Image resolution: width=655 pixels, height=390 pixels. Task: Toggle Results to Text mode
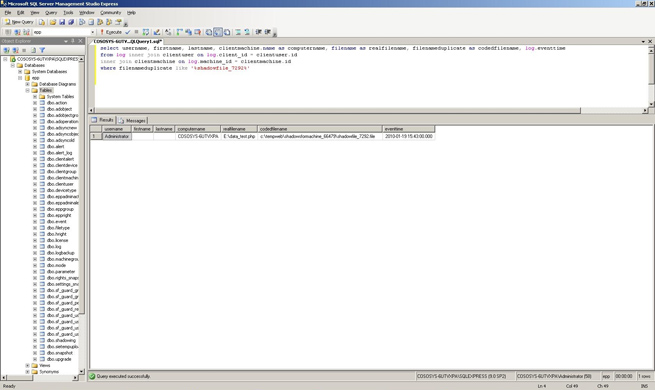click(x=208, y=32)
